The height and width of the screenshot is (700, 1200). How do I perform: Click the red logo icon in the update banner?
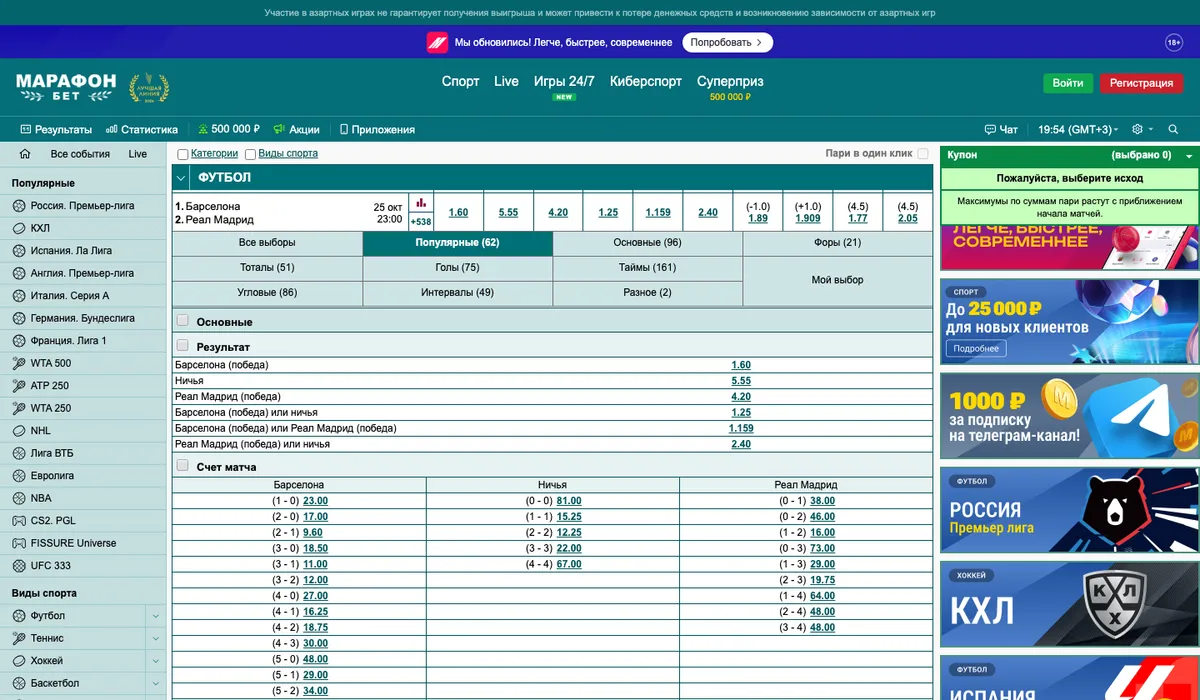pyautogui.click(x=437, y=43)
